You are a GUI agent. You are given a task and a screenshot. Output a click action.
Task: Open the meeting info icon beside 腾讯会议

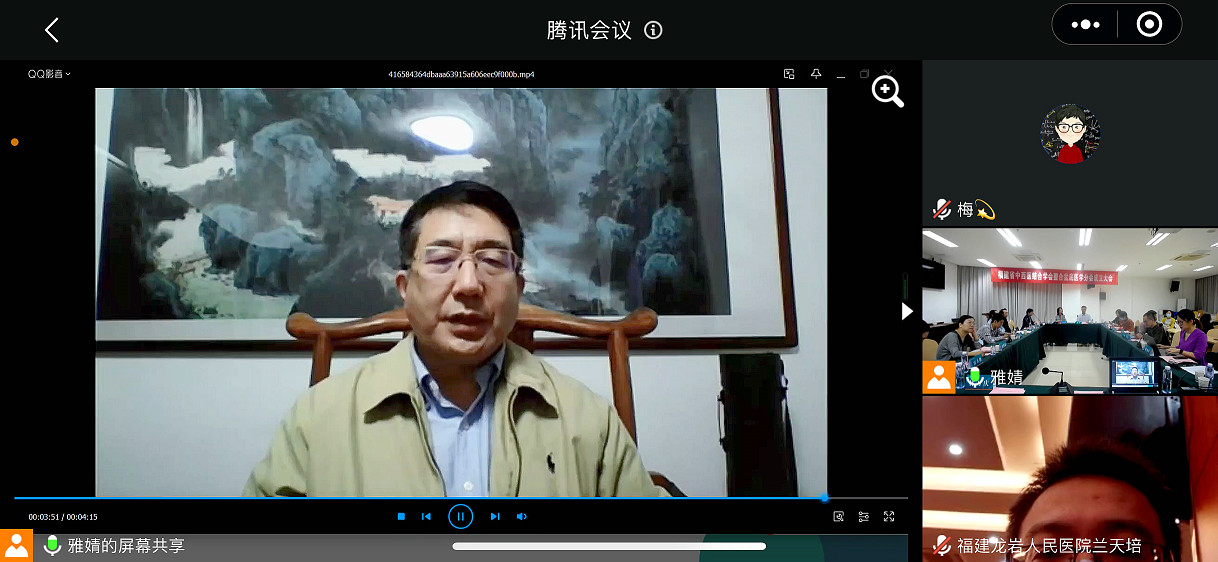click(653, 30)
